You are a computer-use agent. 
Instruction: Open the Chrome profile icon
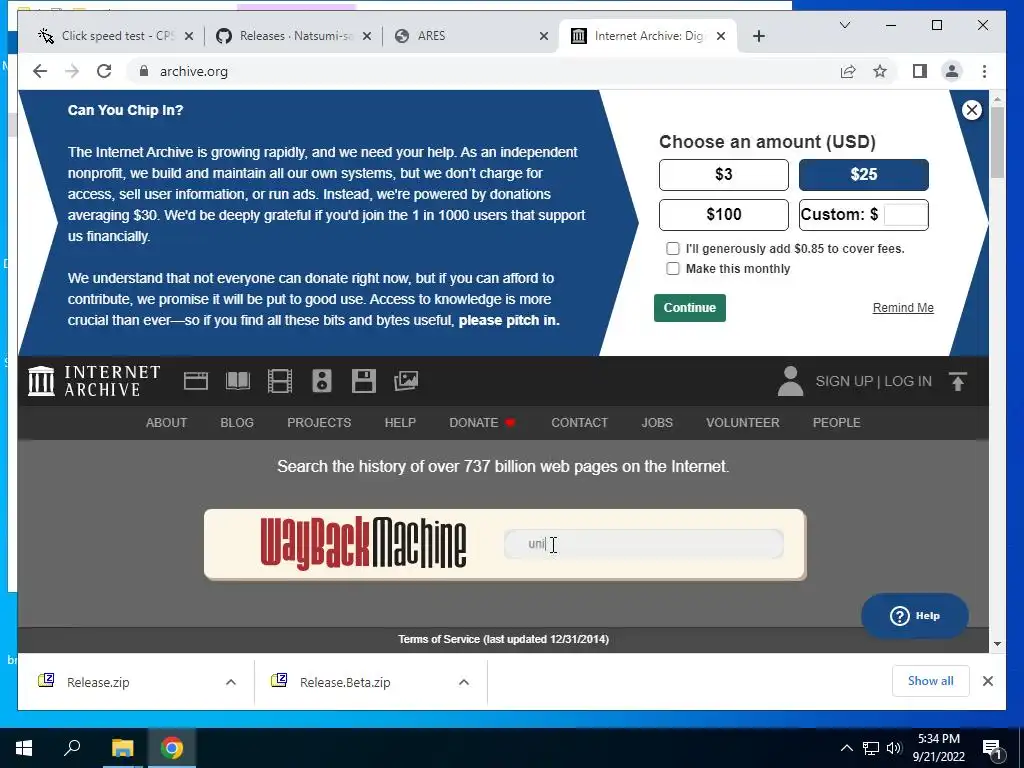click(x=952, y=71)
